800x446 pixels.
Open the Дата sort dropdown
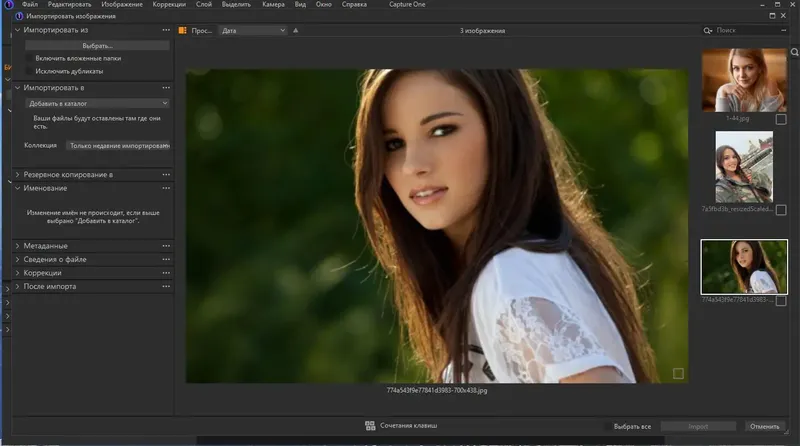tap(253, 31)
